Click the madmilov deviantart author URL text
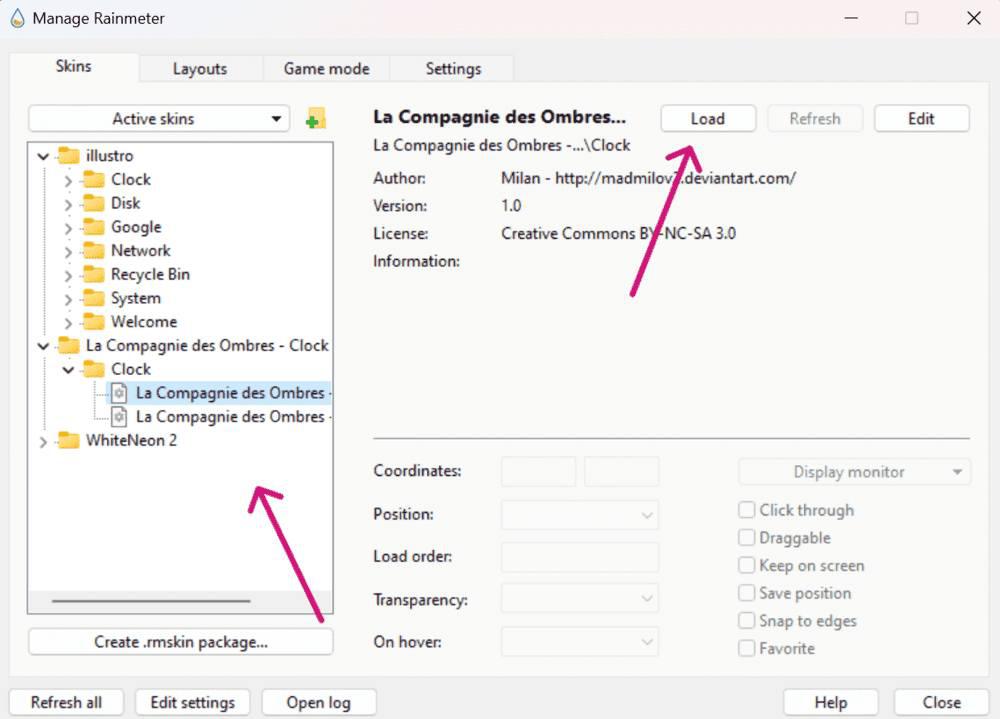This screenshot has width=1000, height=719. [675, 178]
